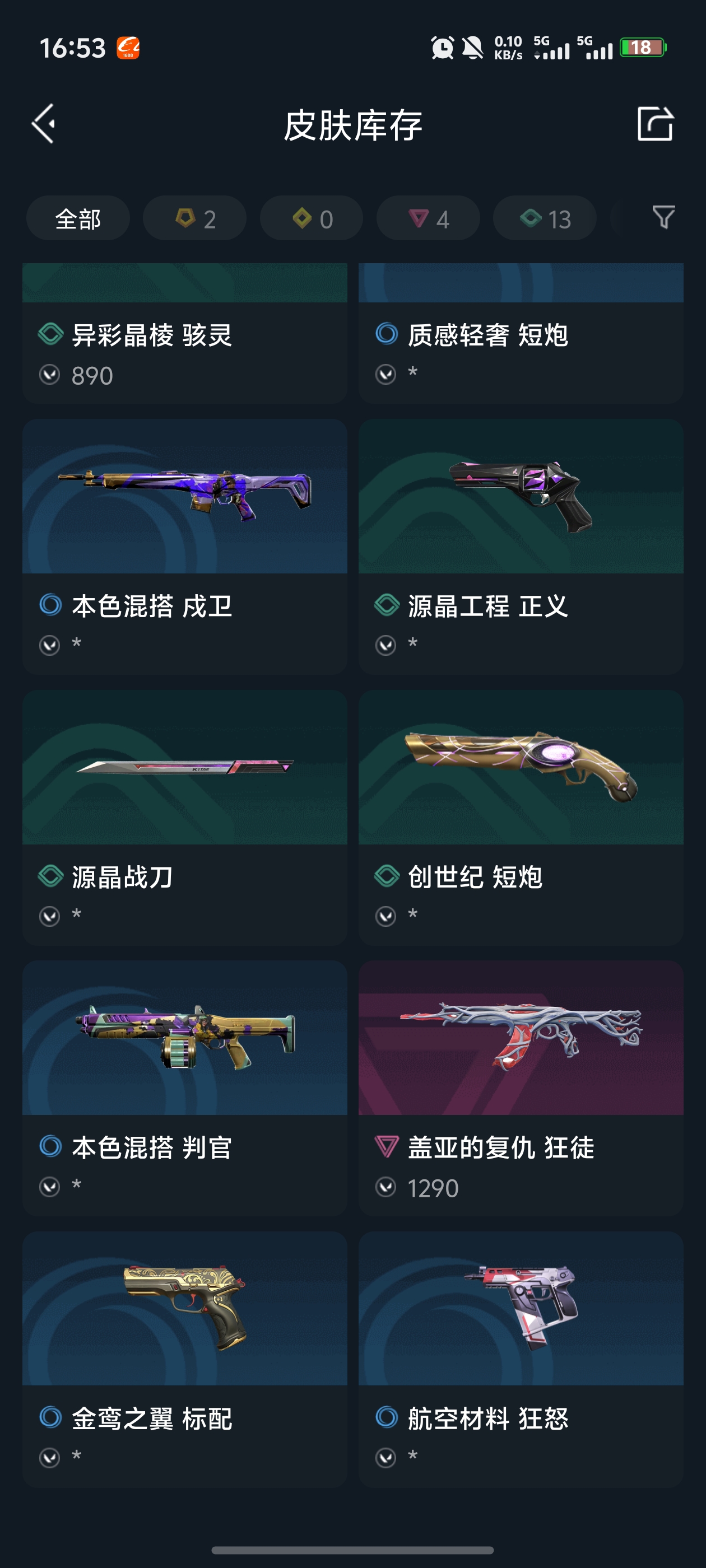
Task: Click the 航空材料 狂怒 skin name
Action: point(488,1418)
